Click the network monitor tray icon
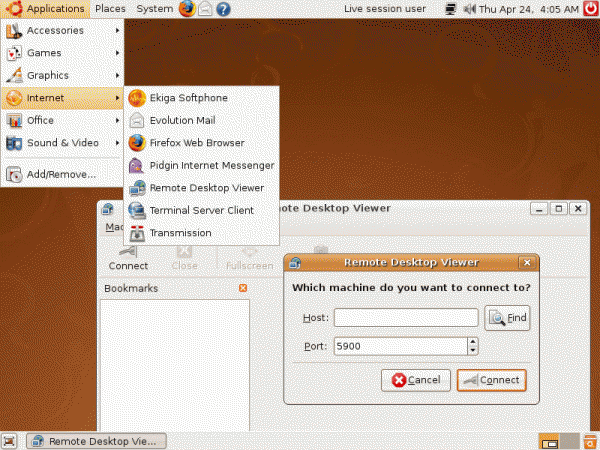The height and width of the screenshot is (450, 600). click(451, 9)
